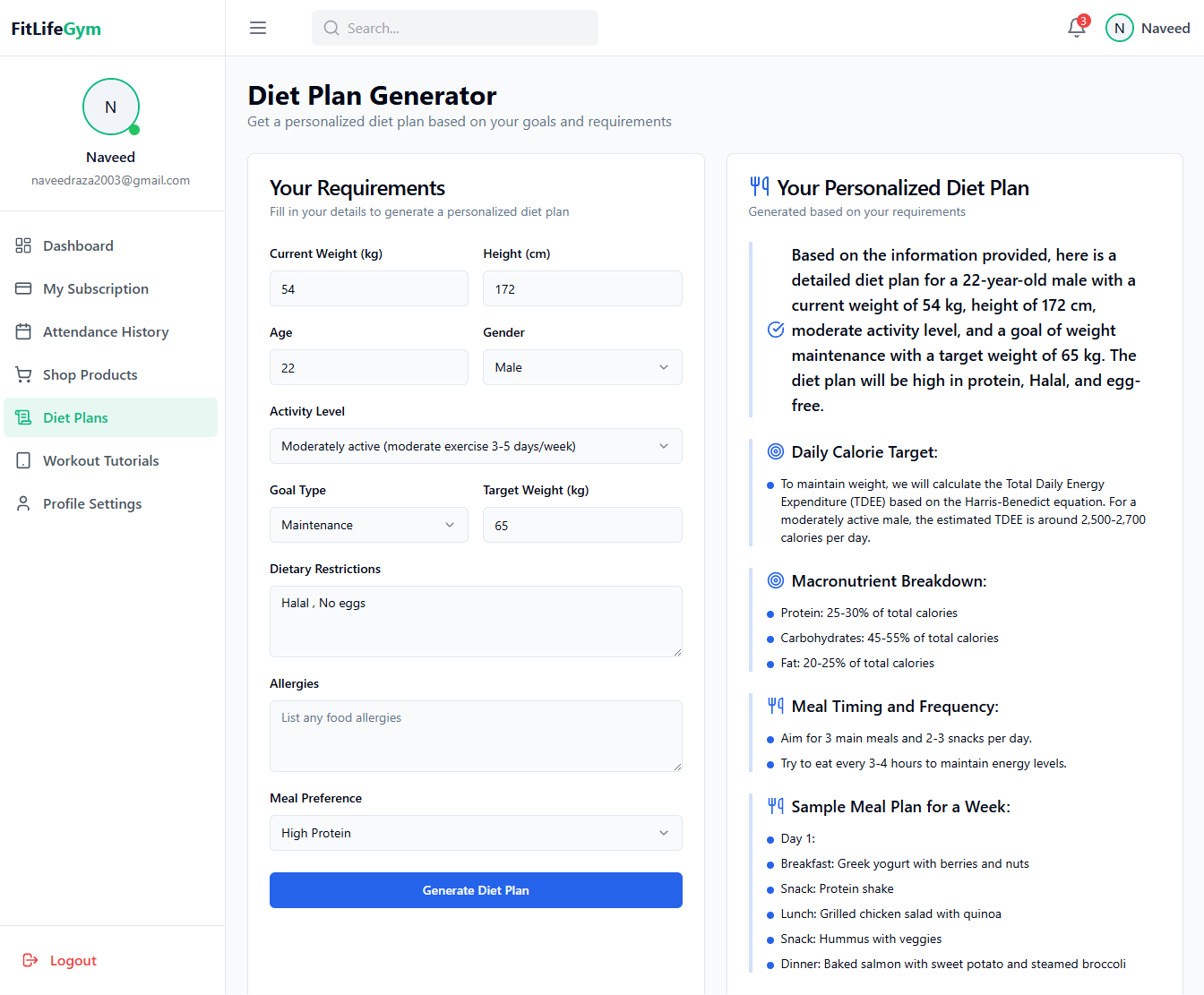Viewport: 1204px width, 995px height.
Task: Click the My Subscription card icon
Action: [23, 288]
